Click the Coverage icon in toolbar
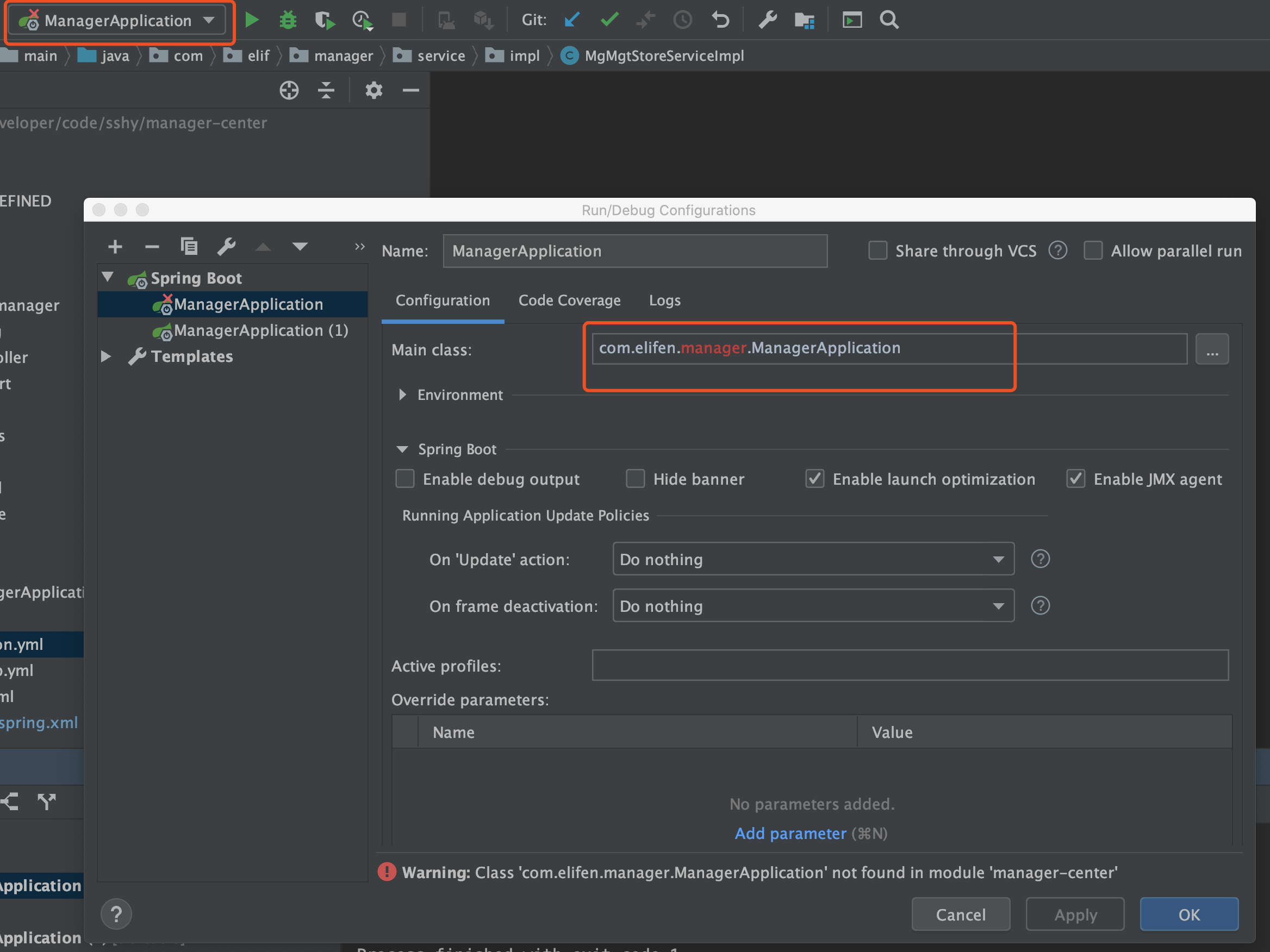The height and width of the screenshot is (952, 1270). (324, 19)
